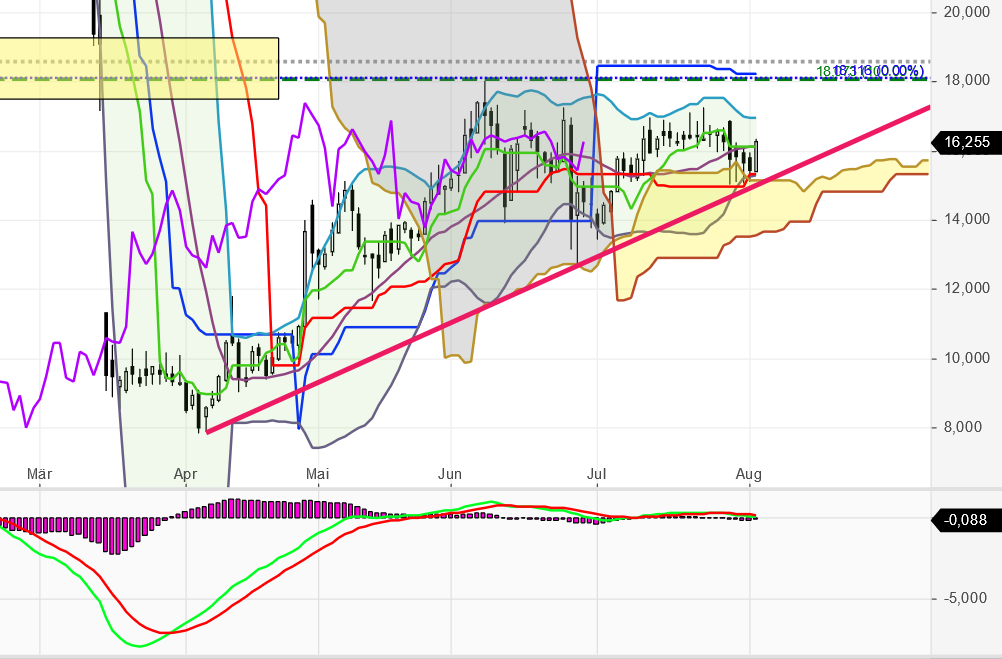Click the Mär month label

click(x=40, y=474)
